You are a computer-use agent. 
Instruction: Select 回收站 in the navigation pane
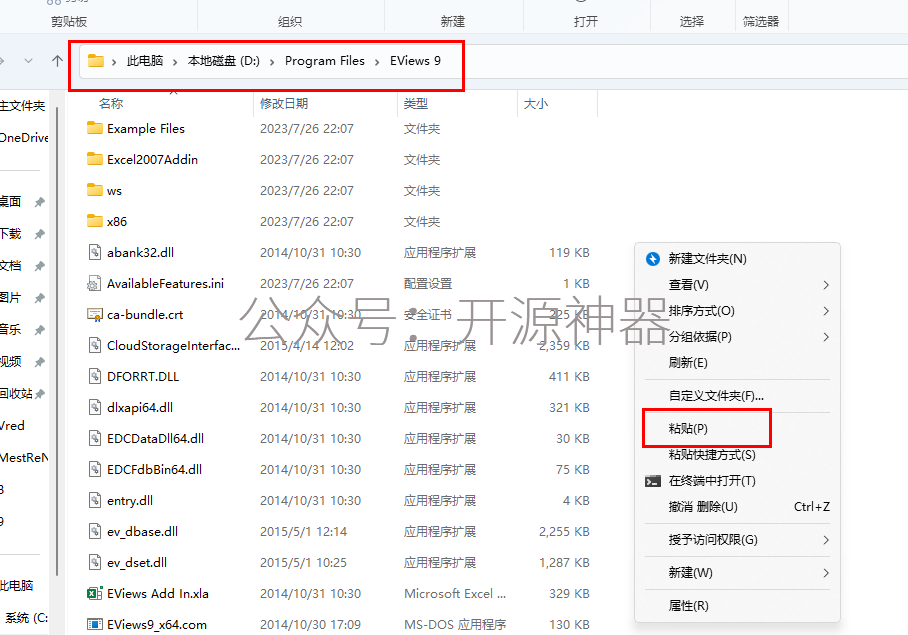(17, 394)
